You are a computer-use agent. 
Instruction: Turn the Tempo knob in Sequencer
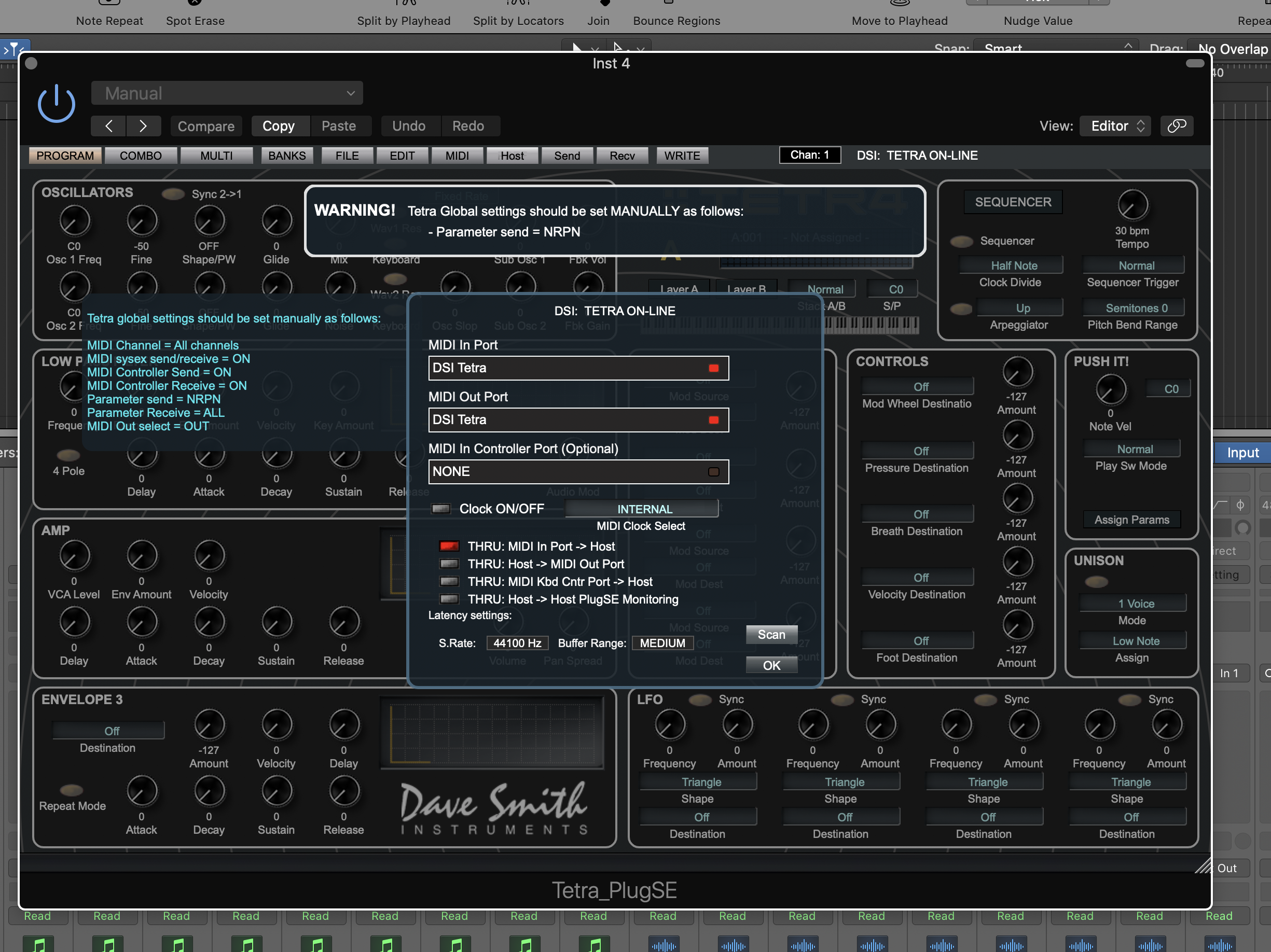click(x=1132, y=205)
